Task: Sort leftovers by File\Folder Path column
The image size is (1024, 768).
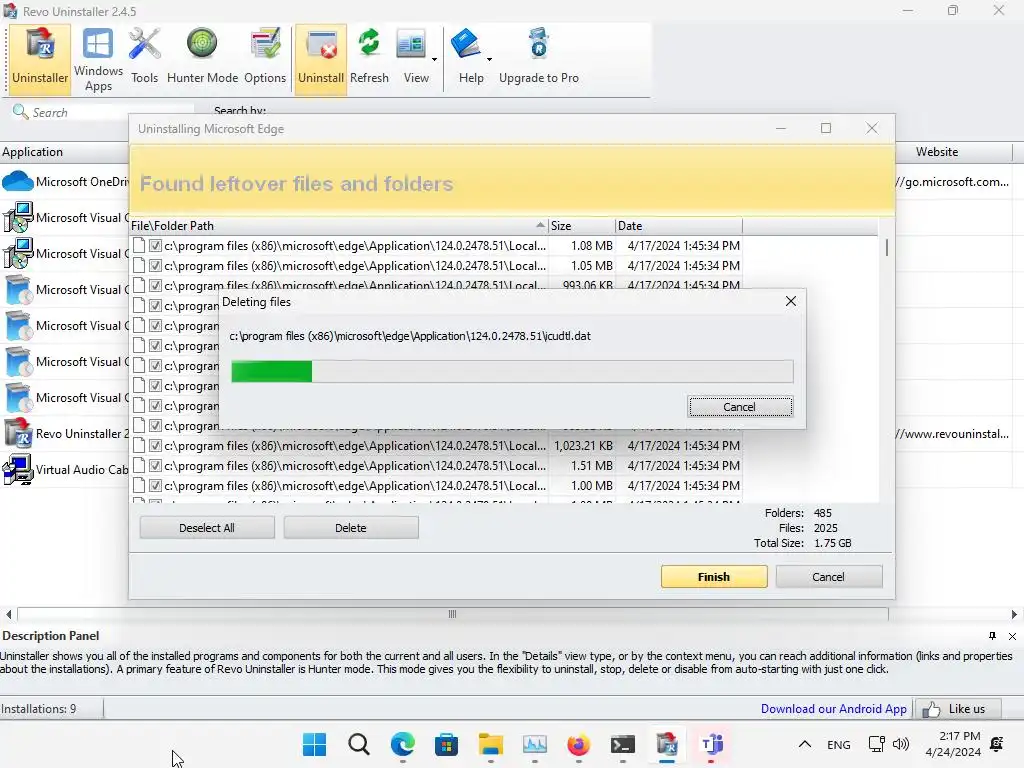Action: [339, 226]
